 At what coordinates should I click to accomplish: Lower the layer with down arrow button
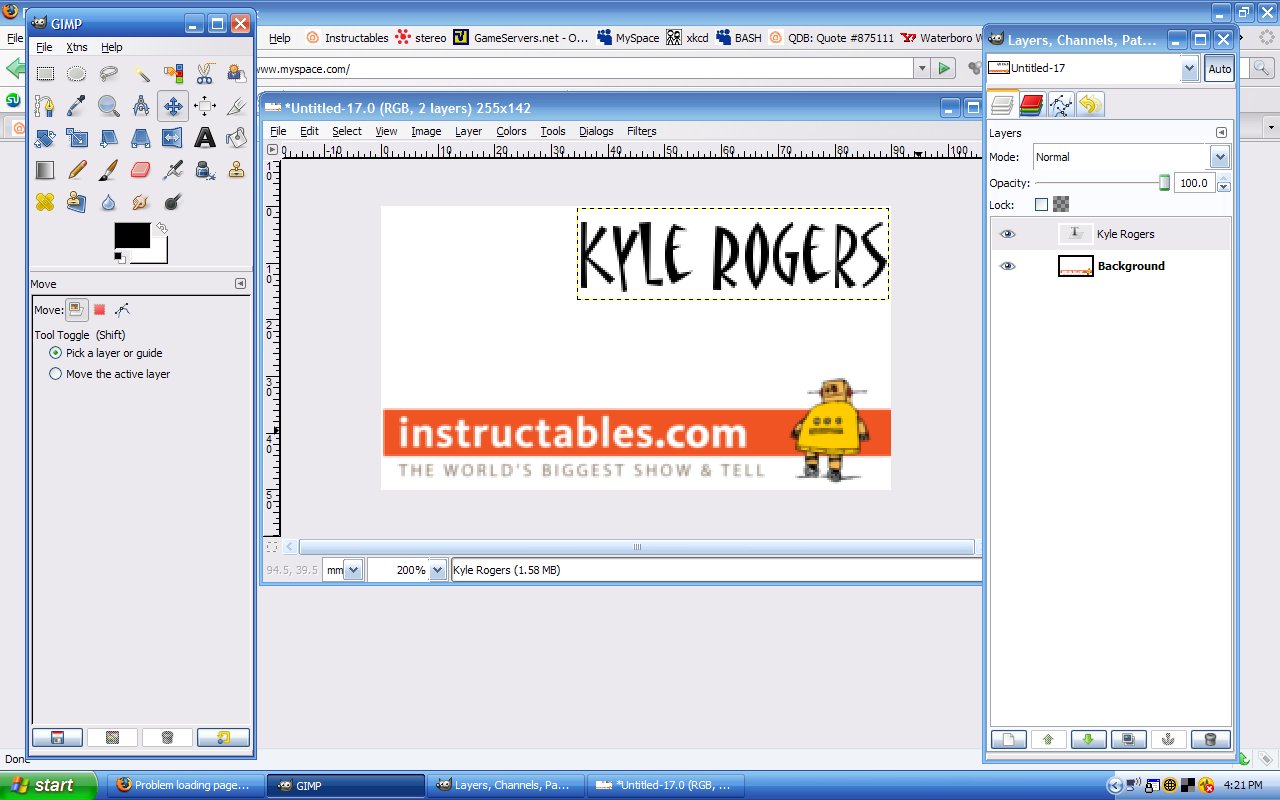[1089, 740]
